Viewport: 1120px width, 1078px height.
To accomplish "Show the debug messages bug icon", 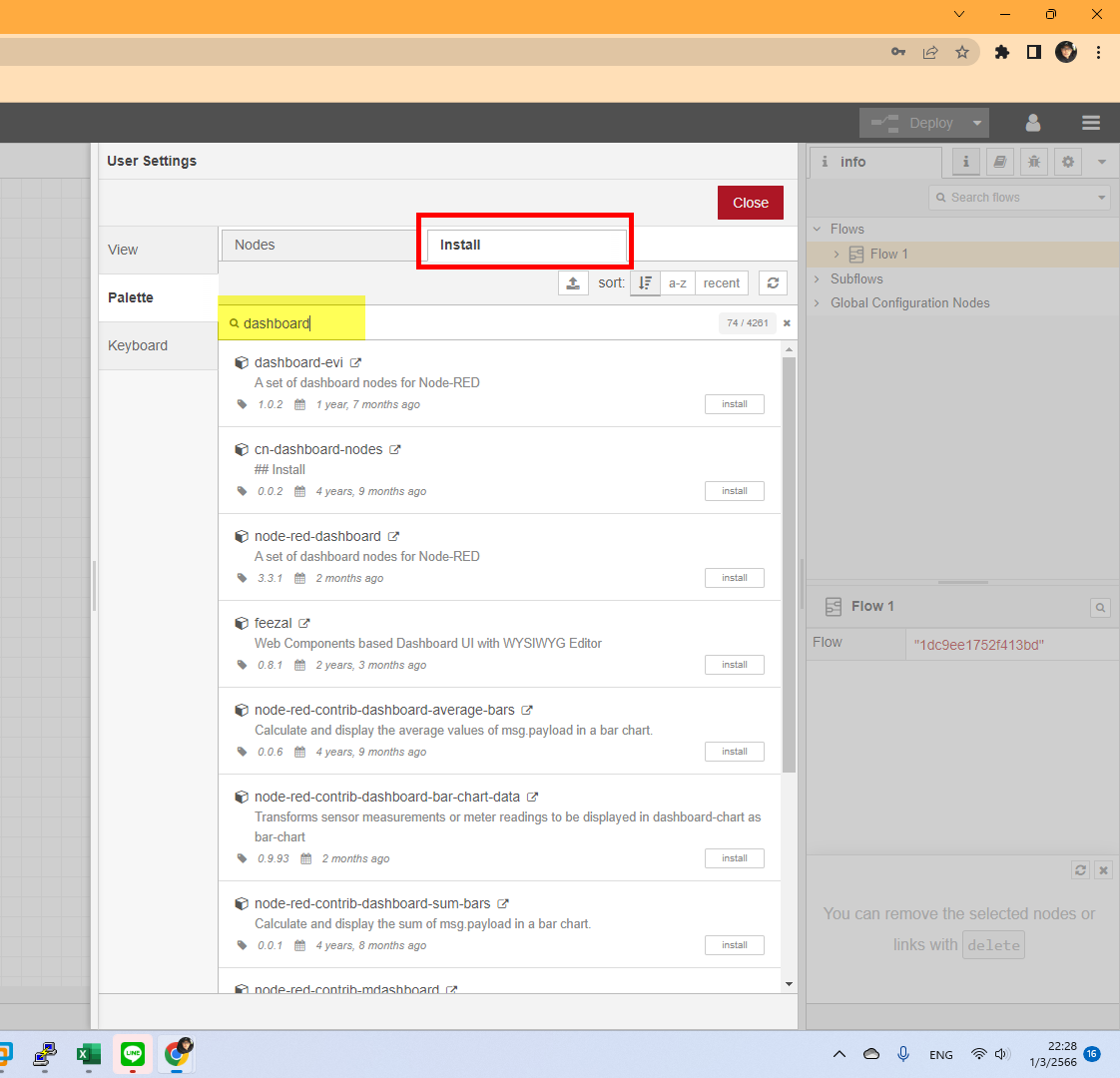I will [1034, 162].
